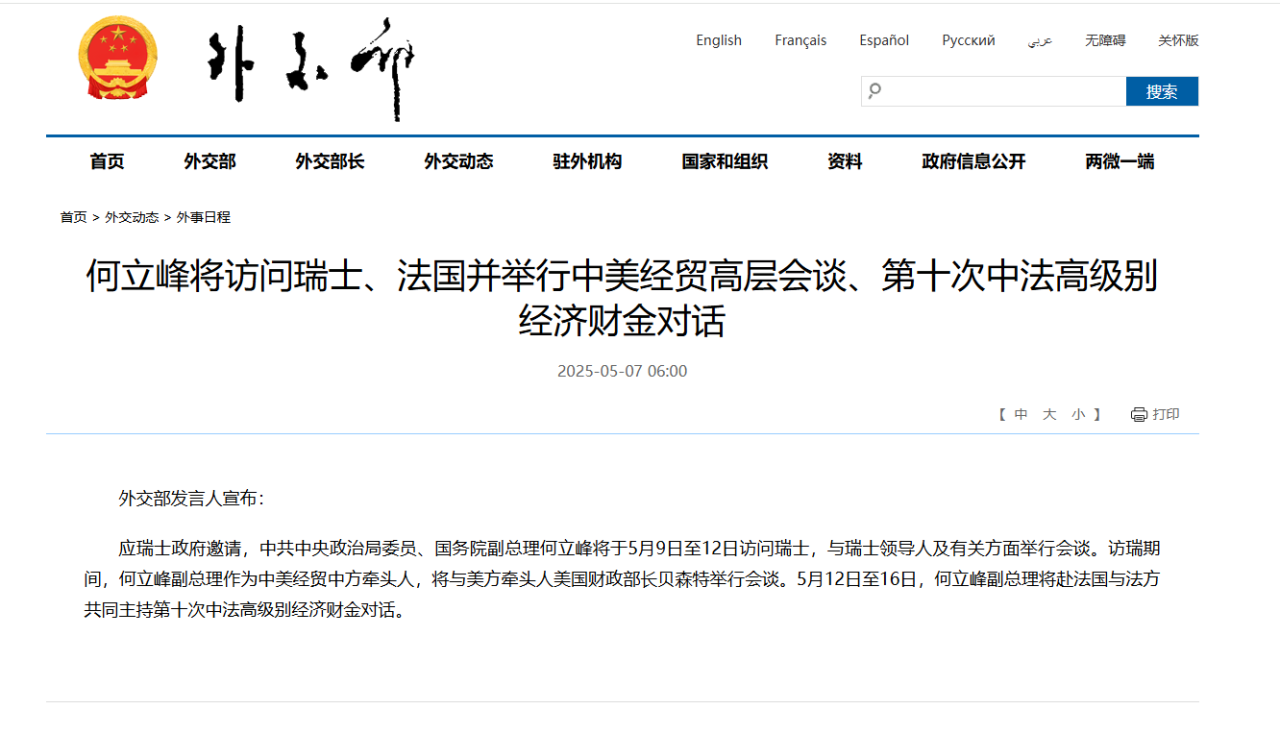
Task: Select 国家和组织 in the navigation bar
Action: pyautogui.click(x=724, y=161)
